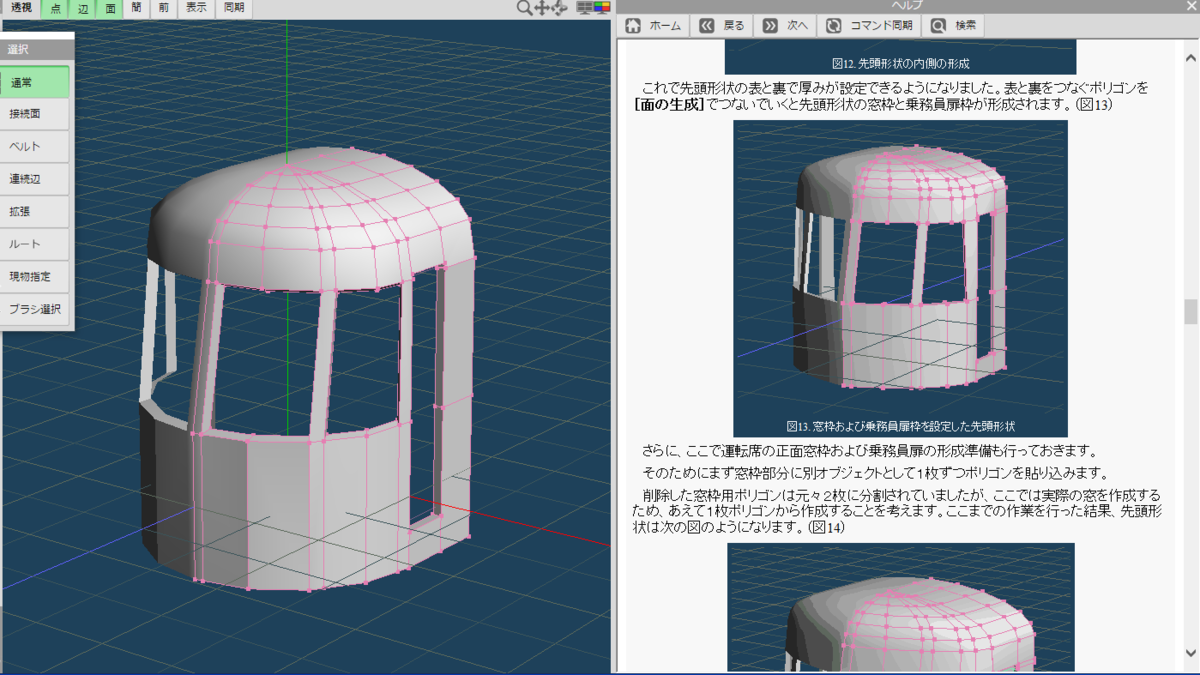Click the 図14 help figure image
1200x675 pixels.
pyautogui.click(x=900, y=608)
